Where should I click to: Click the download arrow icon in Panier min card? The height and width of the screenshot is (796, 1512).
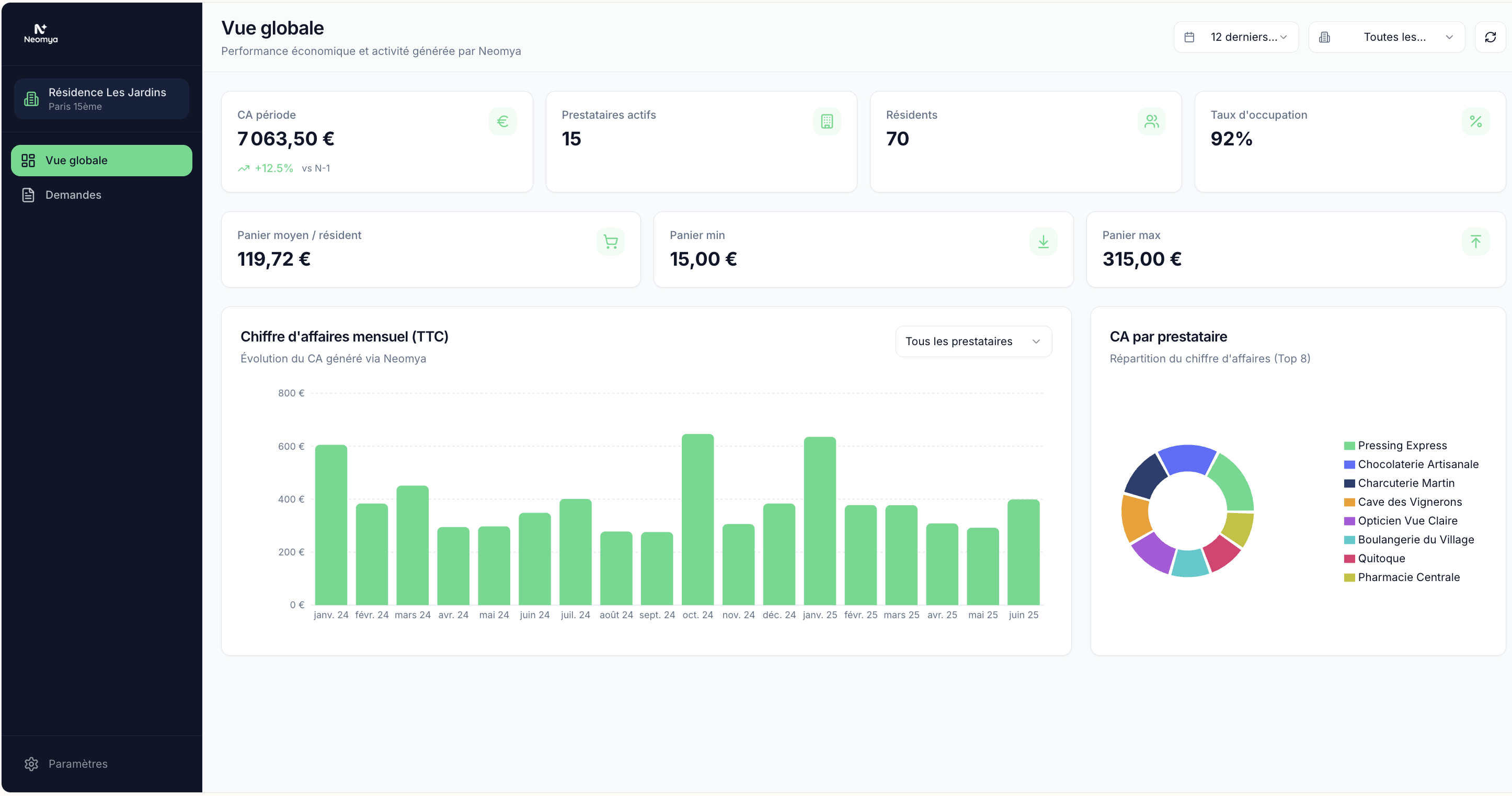click(x=1043, y=242)
